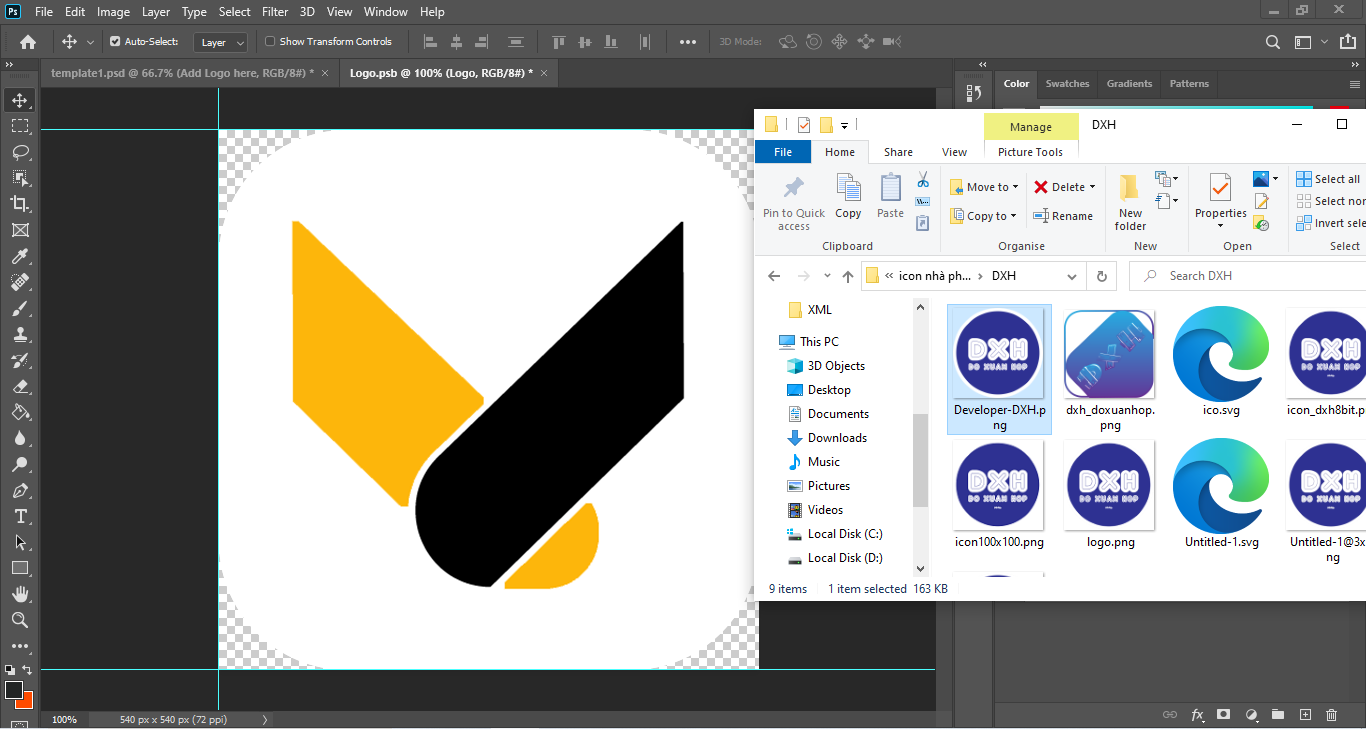Select the Move tool in Photoshop toolbar
This screenshot has height=729, width=1366.
coord(20,100)
